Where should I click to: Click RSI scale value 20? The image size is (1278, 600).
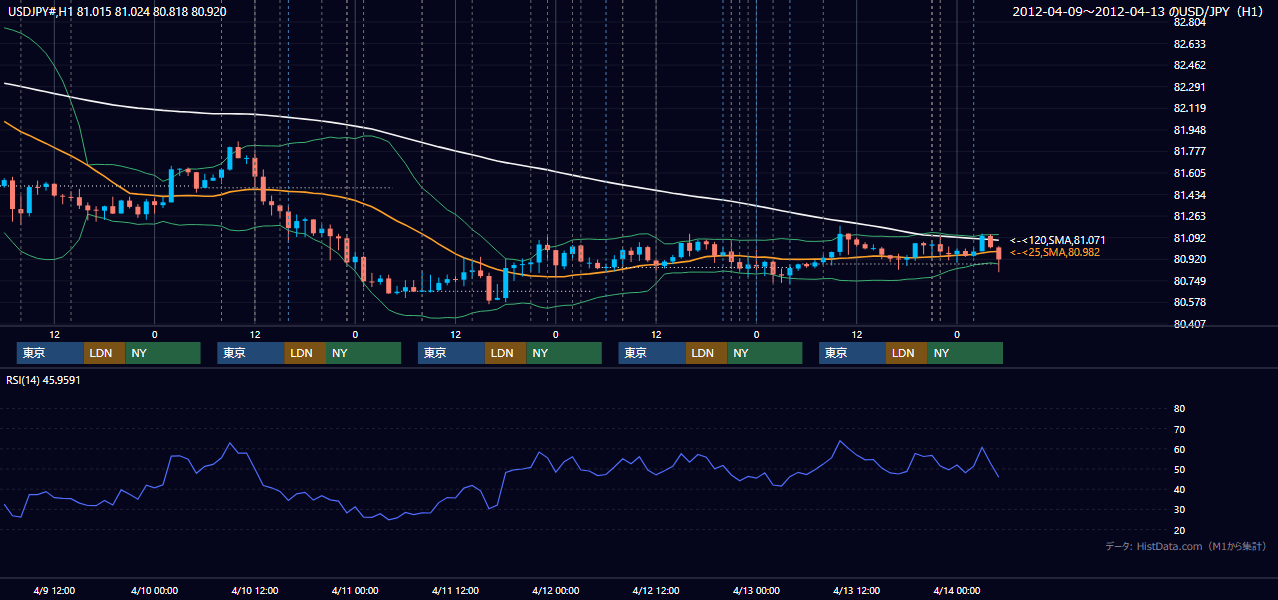click(x=1179, y=530)
